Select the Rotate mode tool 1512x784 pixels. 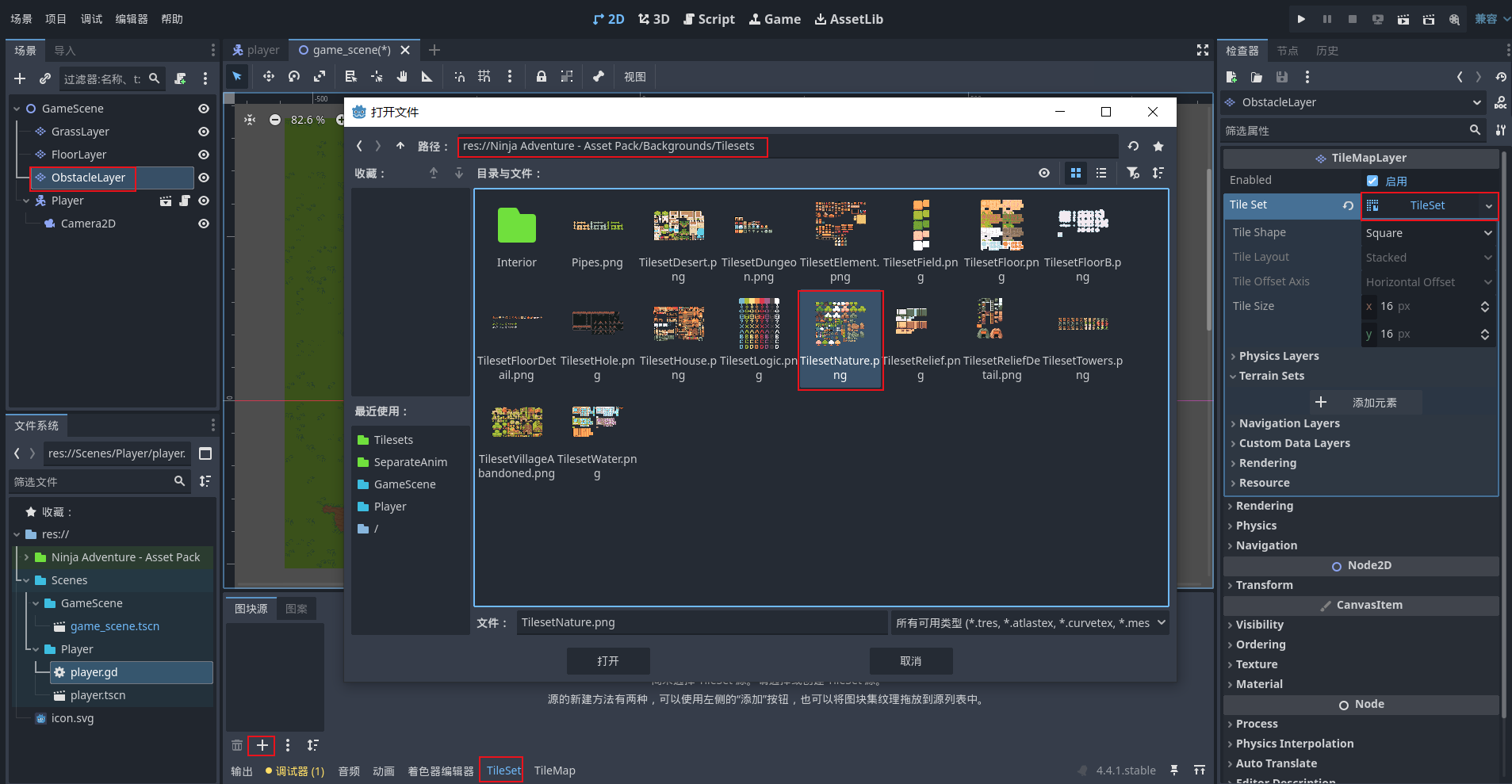point(294,76)
